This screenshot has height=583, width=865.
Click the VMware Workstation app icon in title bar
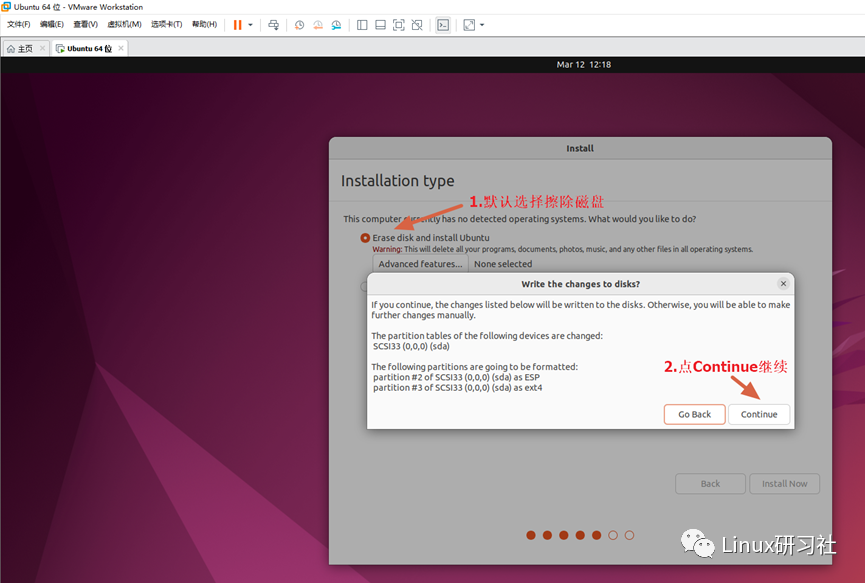6,7
